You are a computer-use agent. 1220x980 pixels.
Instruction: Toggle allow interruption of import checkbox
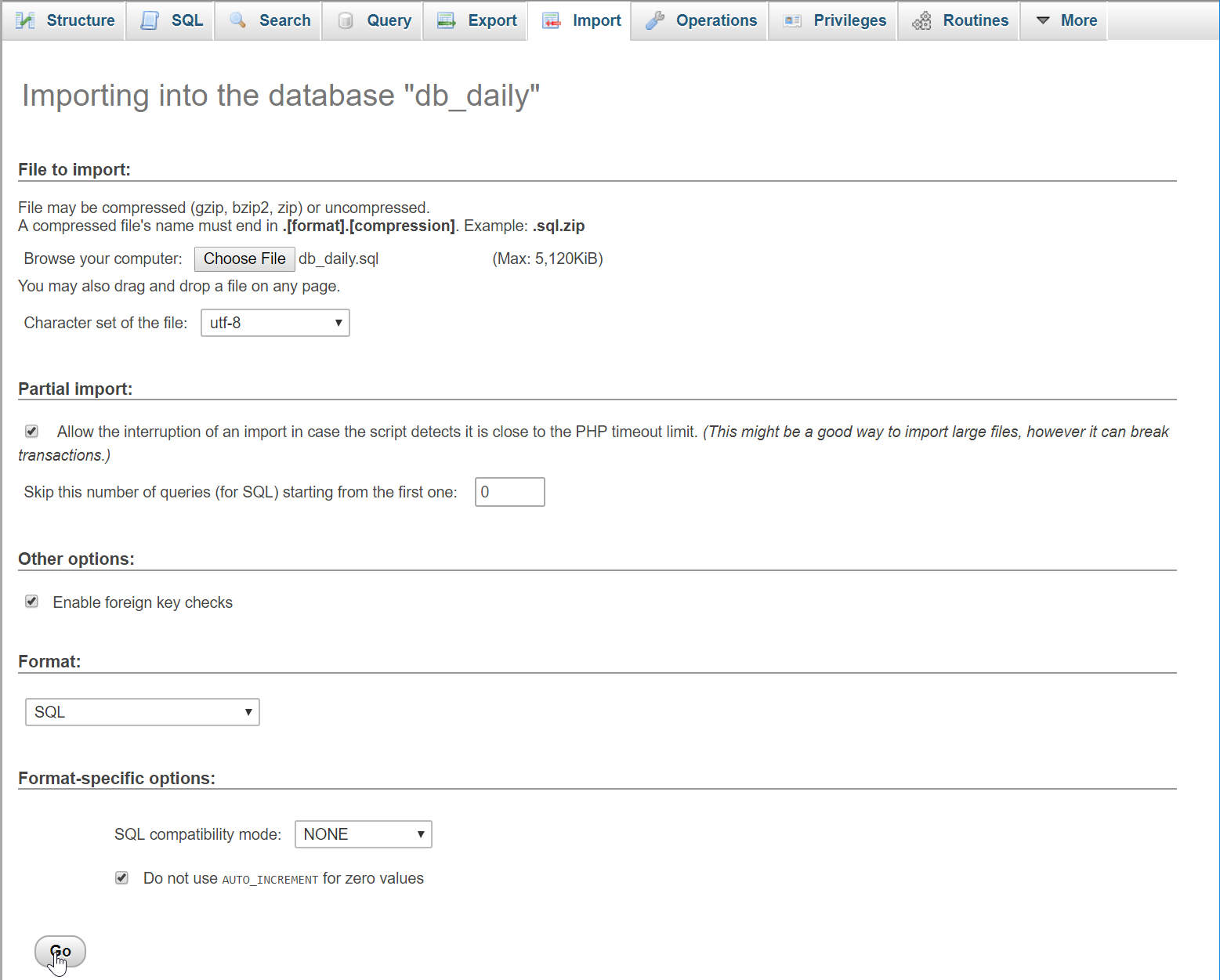(32, 432)
